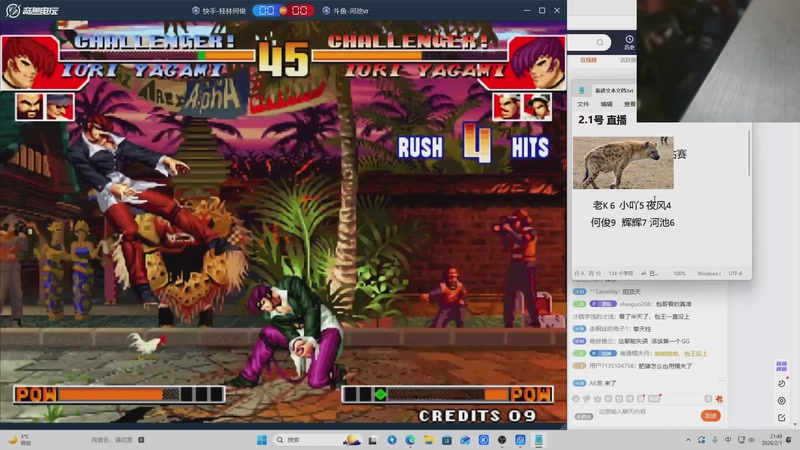Screen dimensions: 800x450
Task: Open Microsoft Edge from the taskbar
Action: pos(410,440)
